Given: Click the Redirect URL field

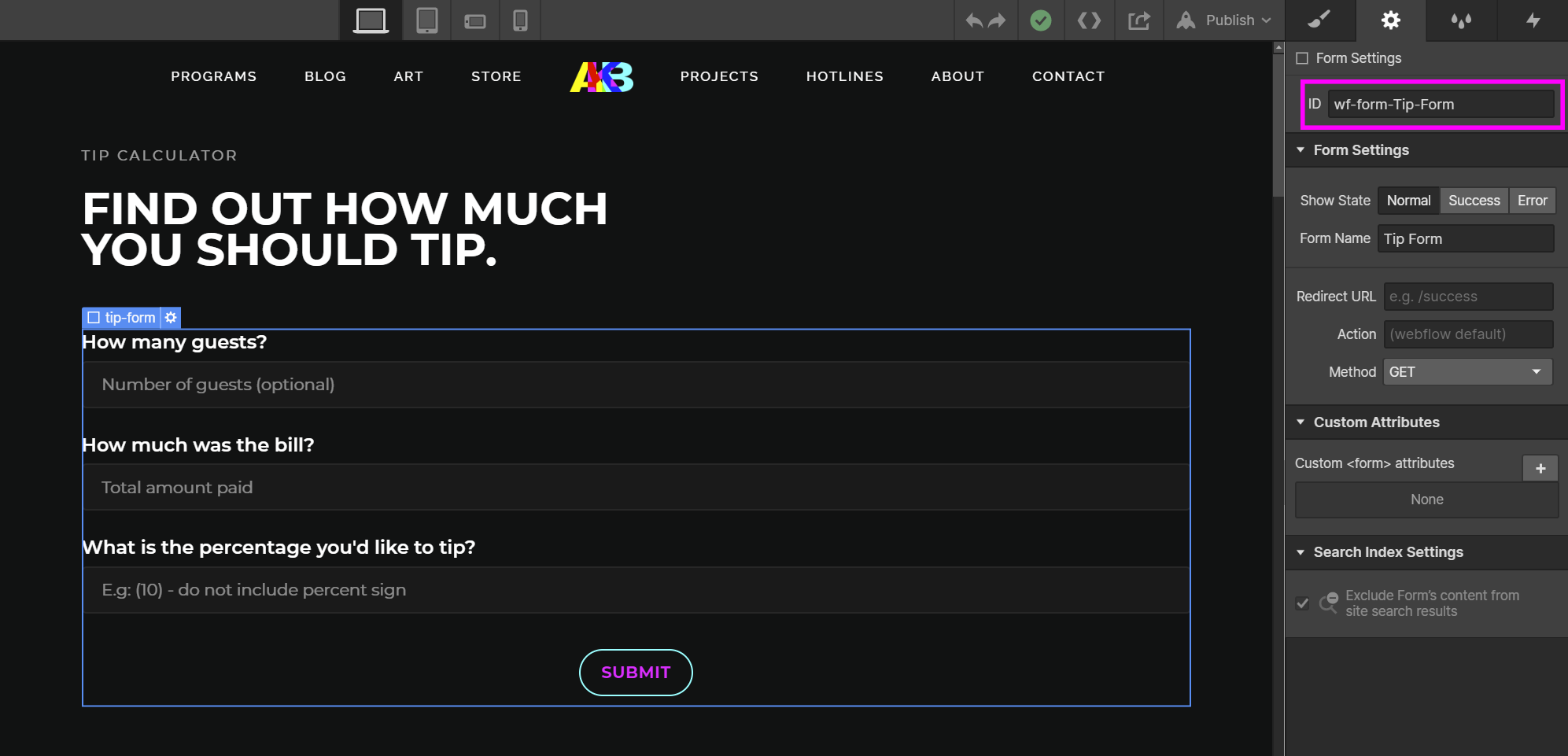Looking at the screenshot, I should 1468,297.
